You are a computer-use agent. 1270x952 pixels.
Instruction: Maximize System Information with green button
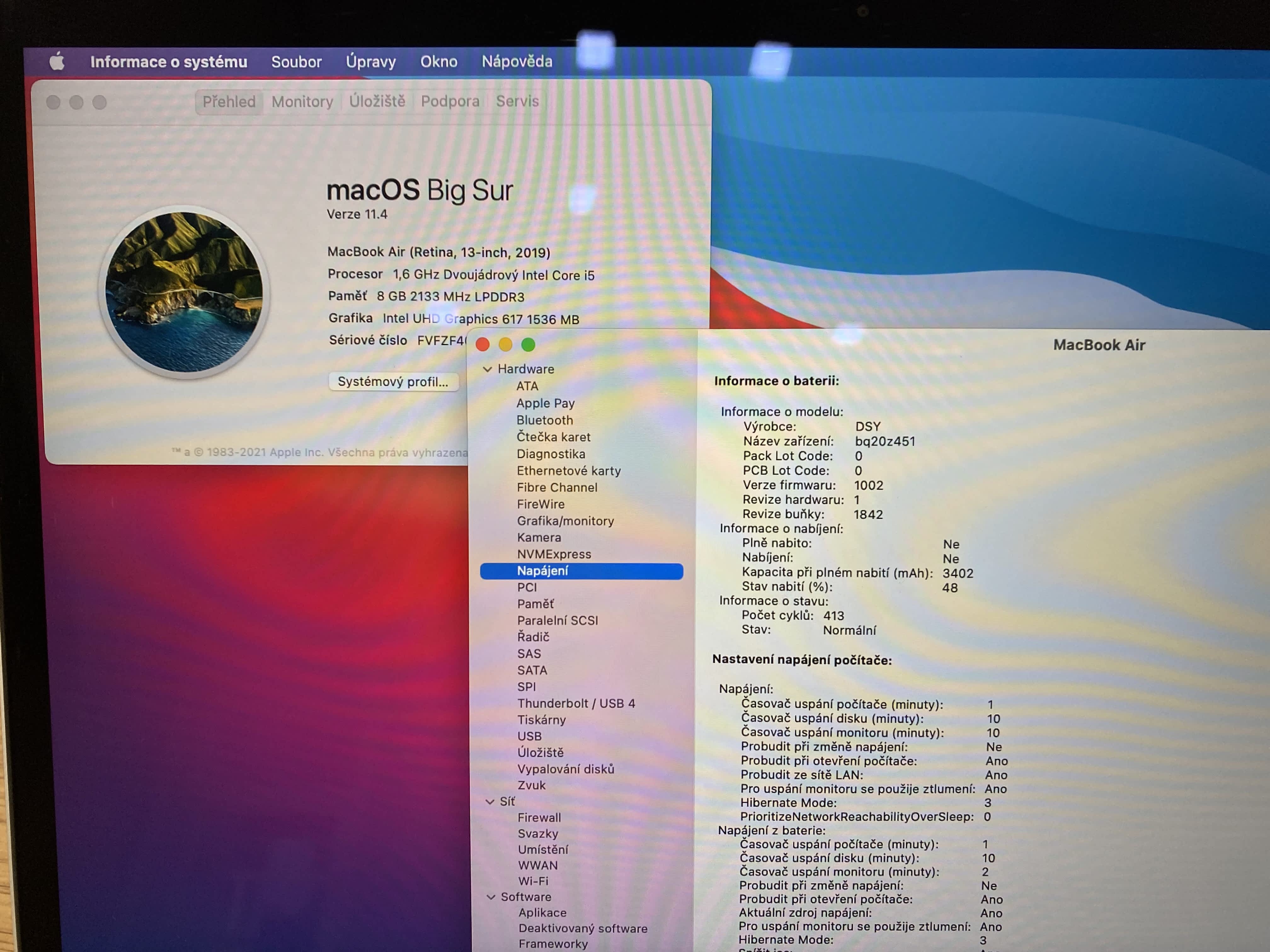pos(528,344)
